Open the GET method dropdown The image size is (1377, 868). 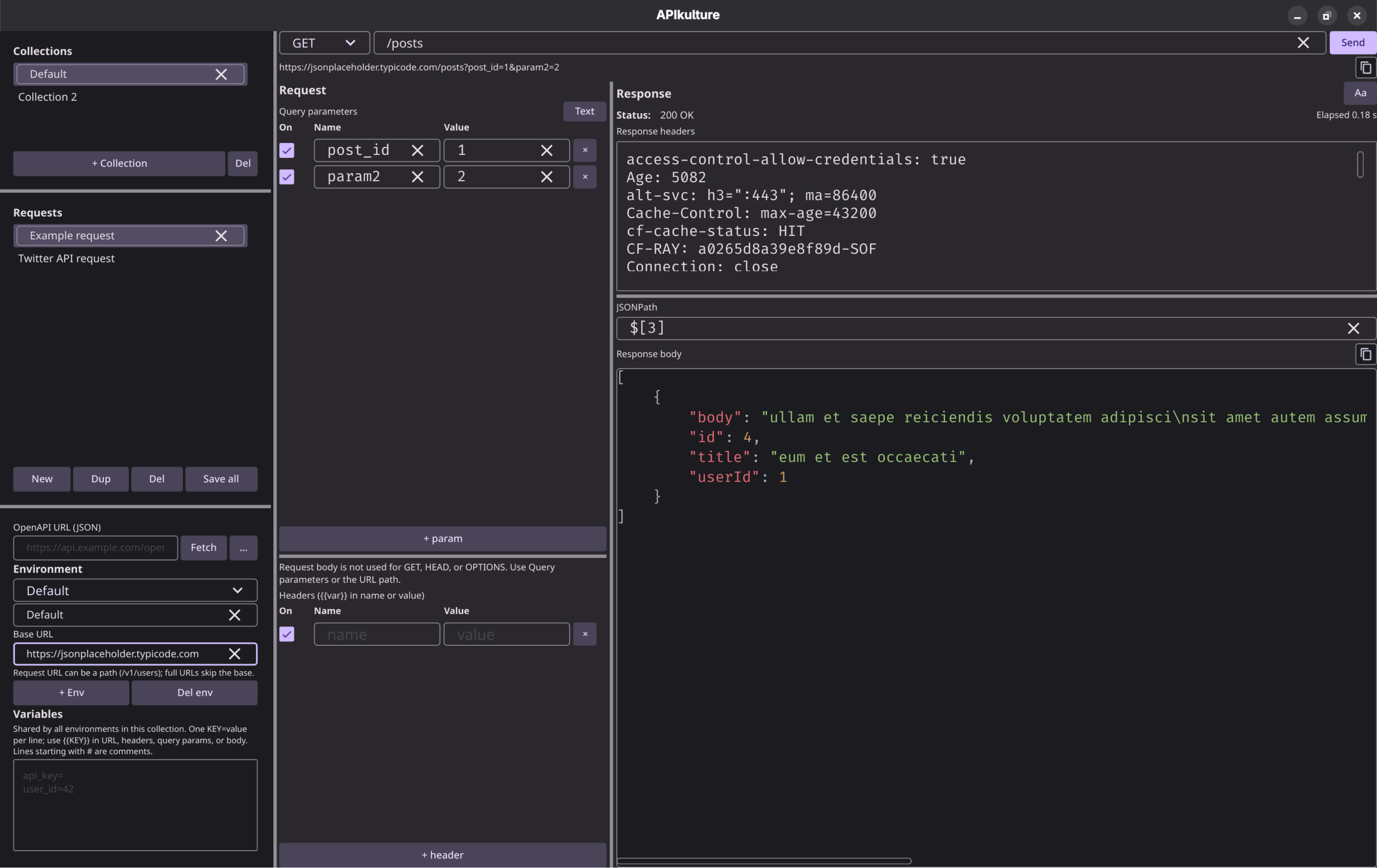tap(324, 43)
